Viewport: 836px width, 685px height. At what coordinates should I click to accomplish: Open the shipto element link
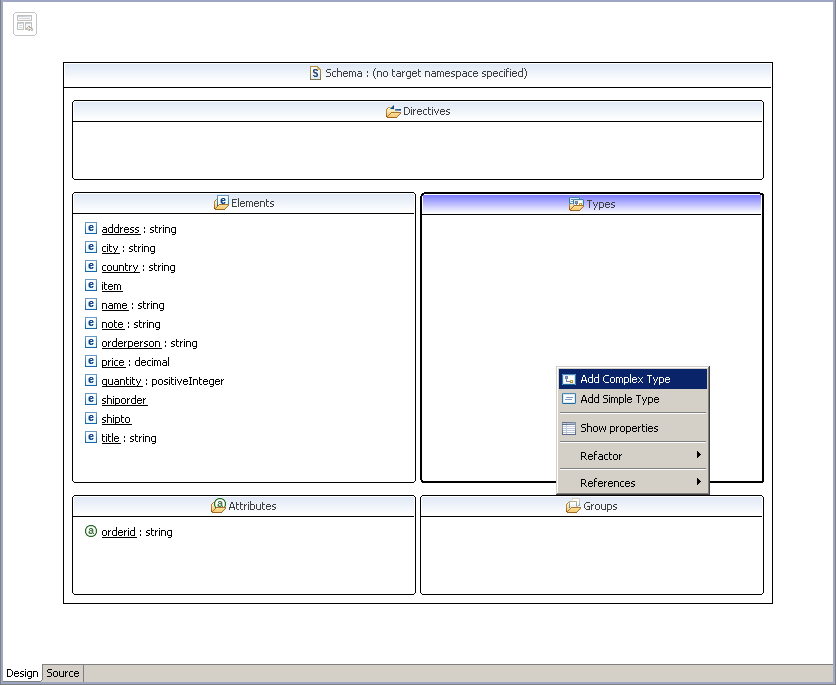tap(116, 419)
